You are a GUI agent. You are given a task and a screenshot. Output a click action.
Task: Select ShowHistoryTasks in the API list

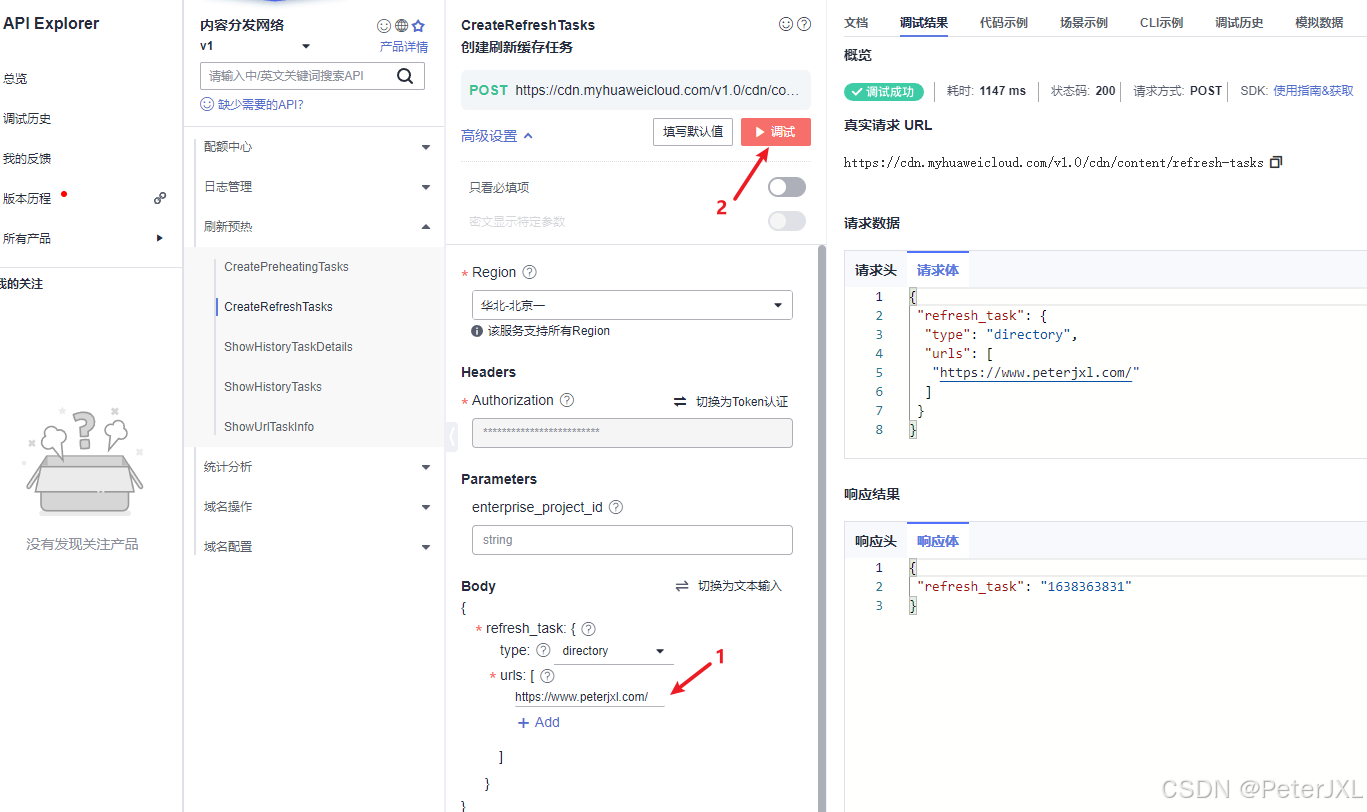tap(273, 387)
